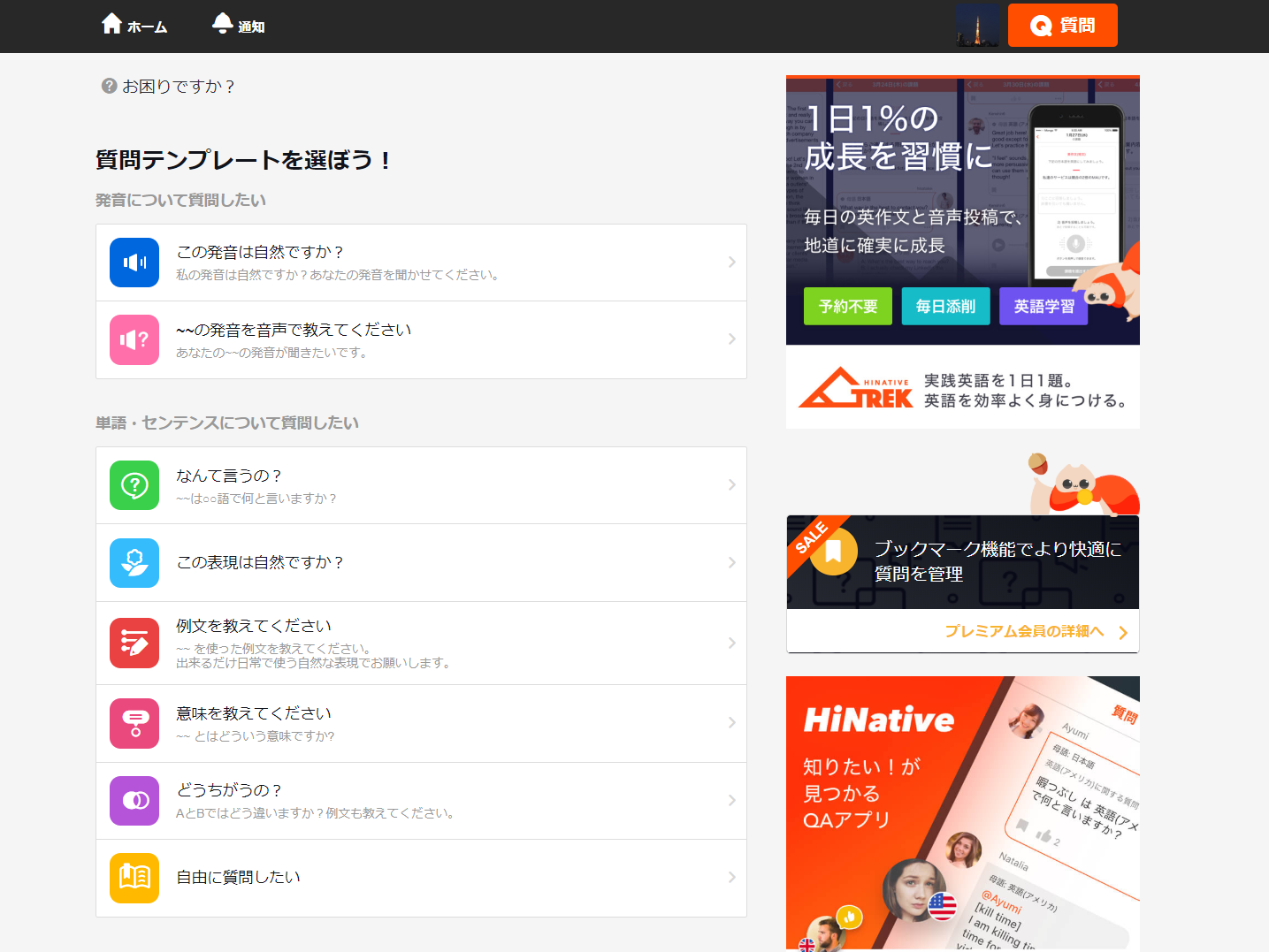Click the blue flower natural-expression icon

click(134, 563)
